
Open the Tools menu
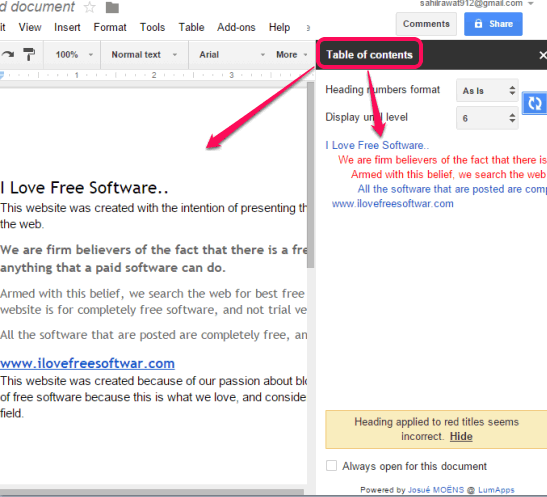tap(152, 27)
